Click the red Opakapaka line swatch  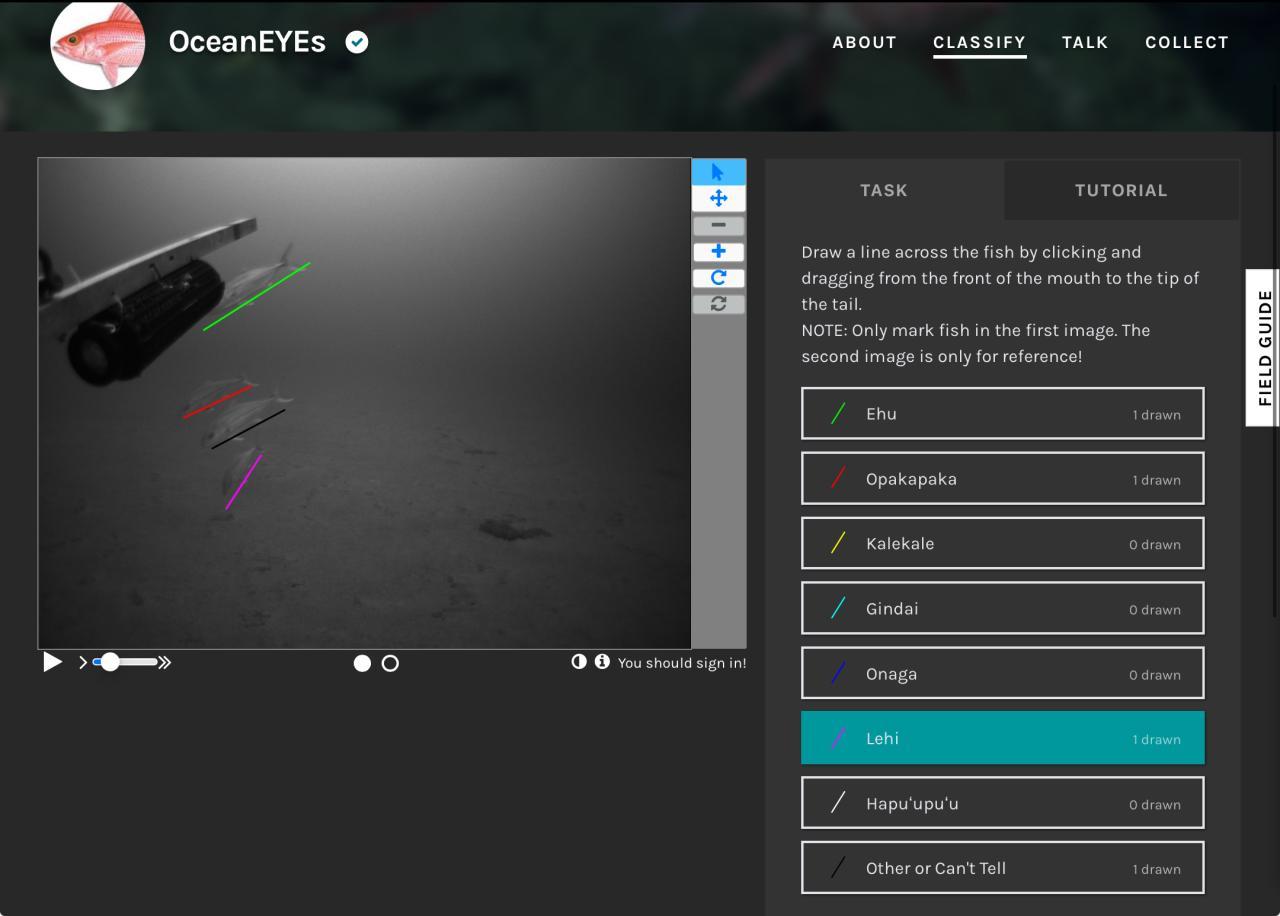(x=838, y=478)
